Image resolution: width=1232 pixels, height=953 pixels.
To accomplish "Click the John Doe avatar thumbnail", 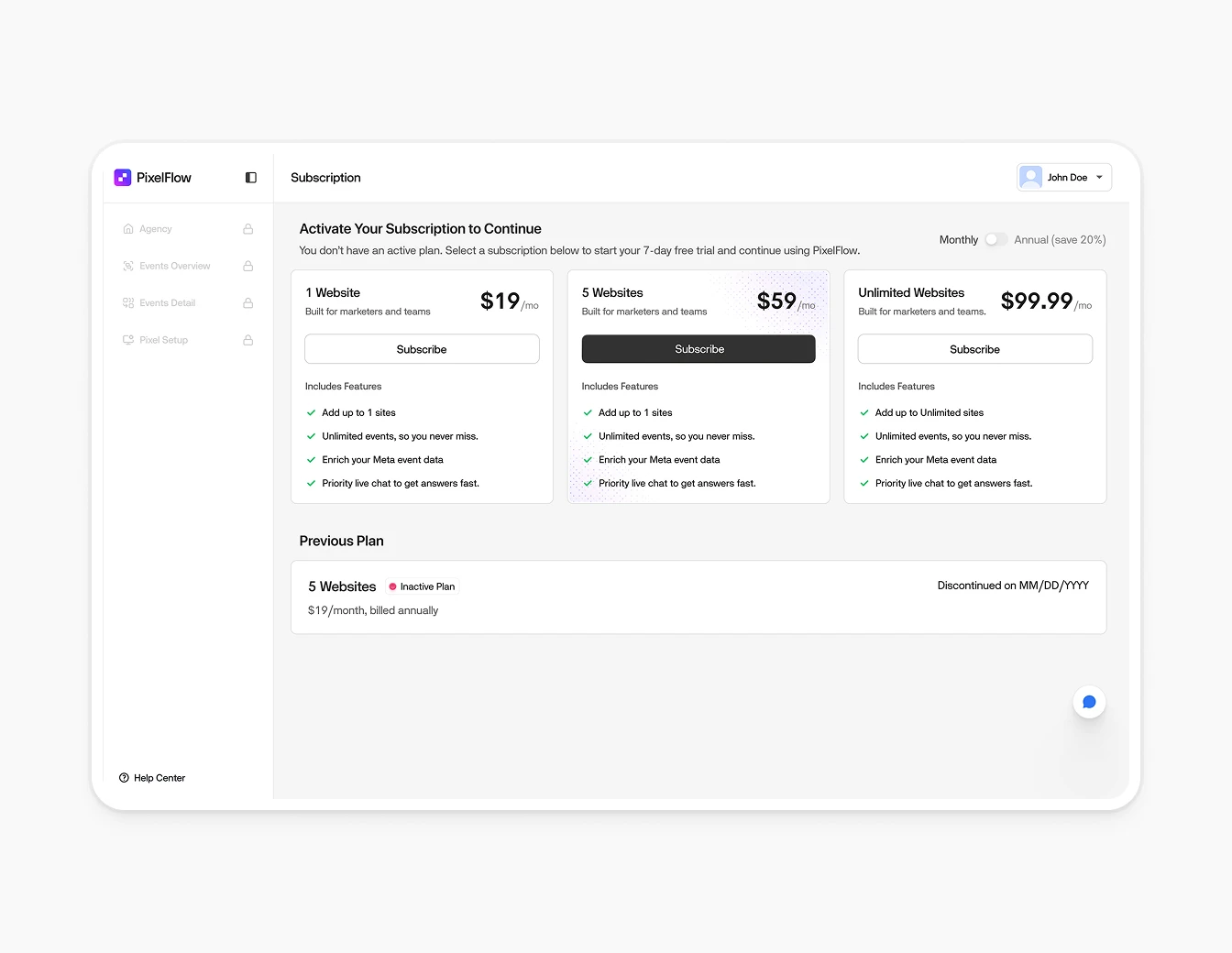I will (x=1030, y=177).
